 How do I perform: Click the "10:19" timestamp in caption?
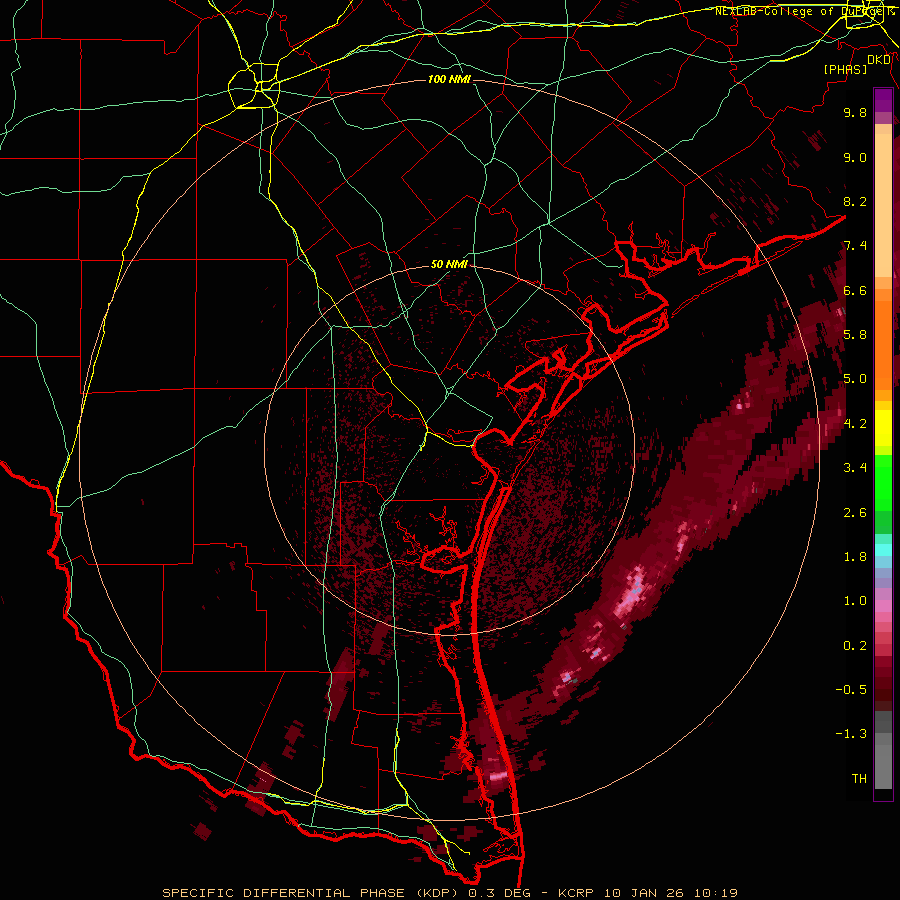(x=715, y=893)
